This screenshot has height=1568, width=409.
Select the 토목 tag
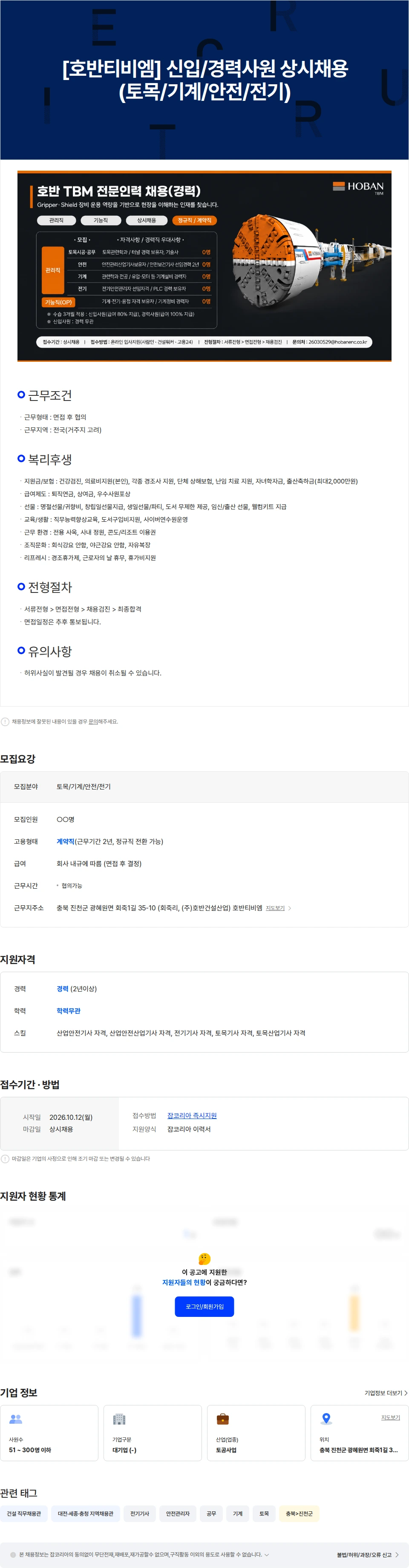[x=264, y=1514]
